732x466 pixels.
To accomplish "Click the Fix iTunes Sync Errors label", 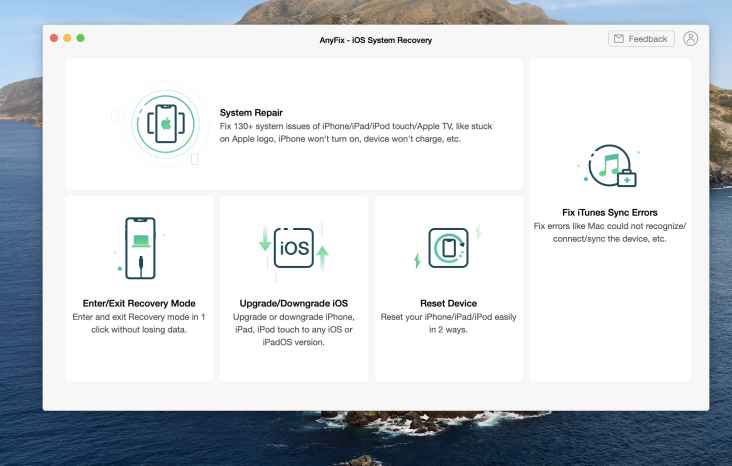I will [609, 212].
